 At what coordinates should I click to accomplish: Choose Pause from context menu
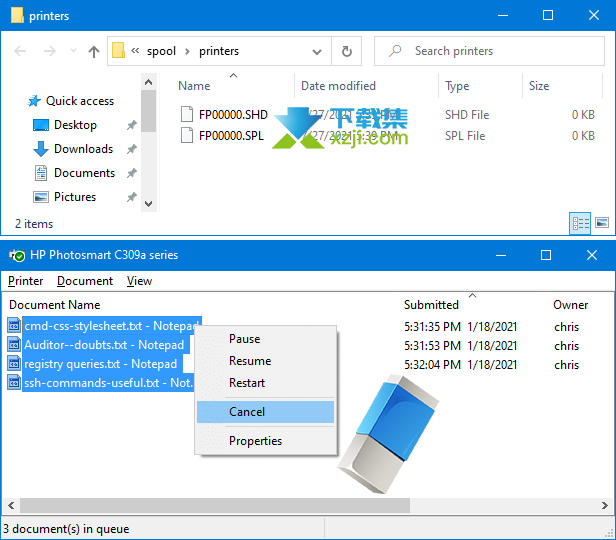point(266,339)
